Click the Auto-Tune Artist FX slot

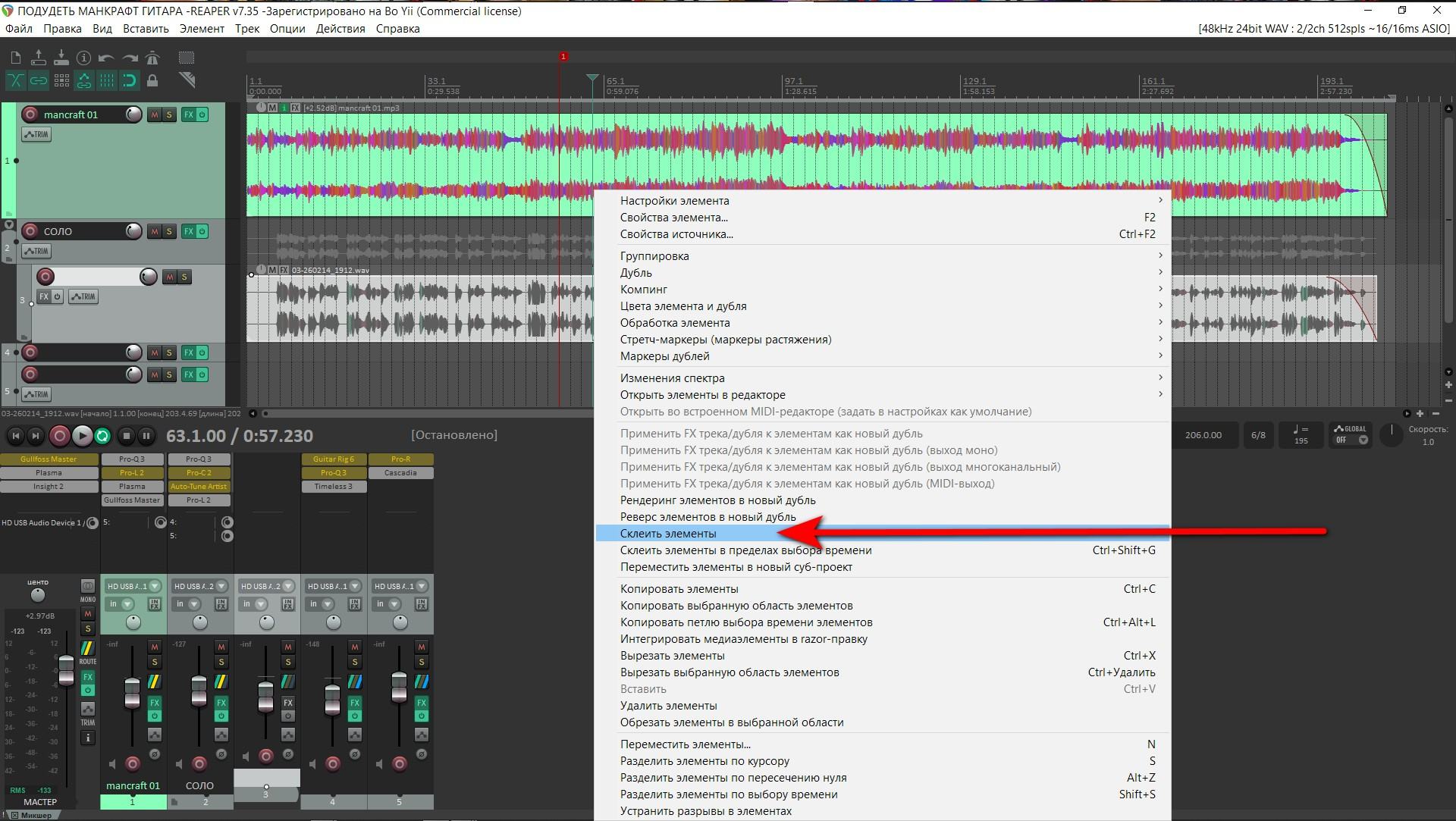pos(199,487)
